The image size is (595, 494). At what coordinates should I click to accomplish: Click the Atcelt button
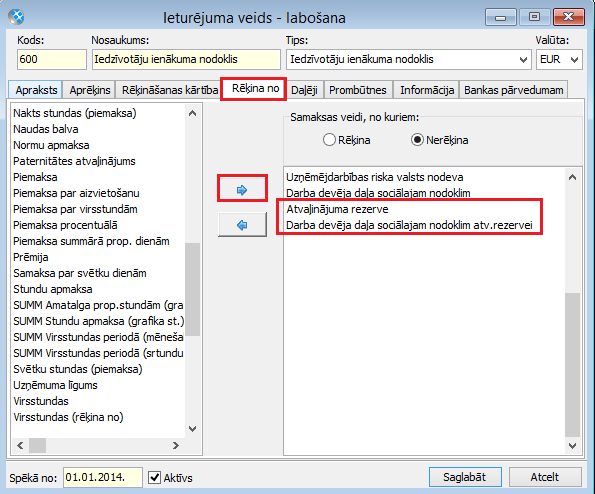pos(545,477)
